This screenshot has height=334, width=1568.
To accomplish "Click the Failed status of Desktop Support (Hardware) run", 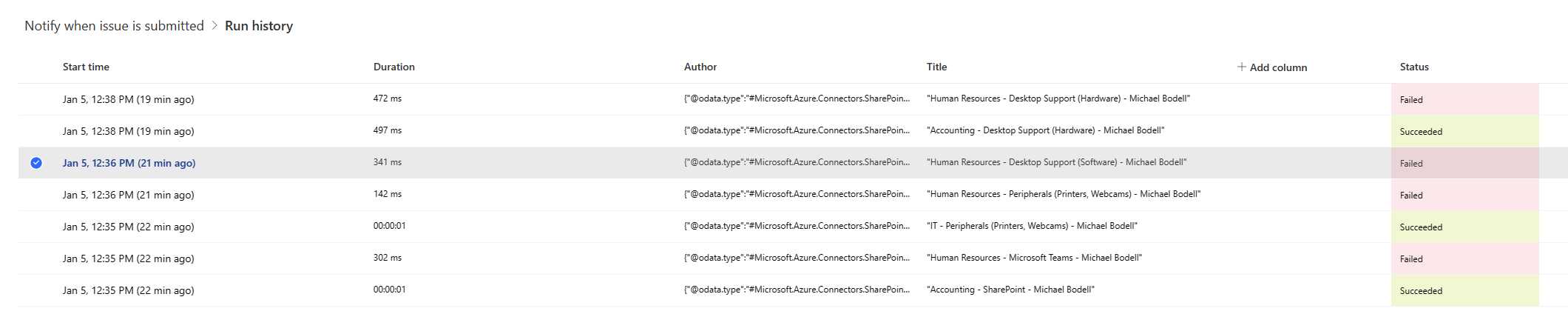I will point(1411,99).
